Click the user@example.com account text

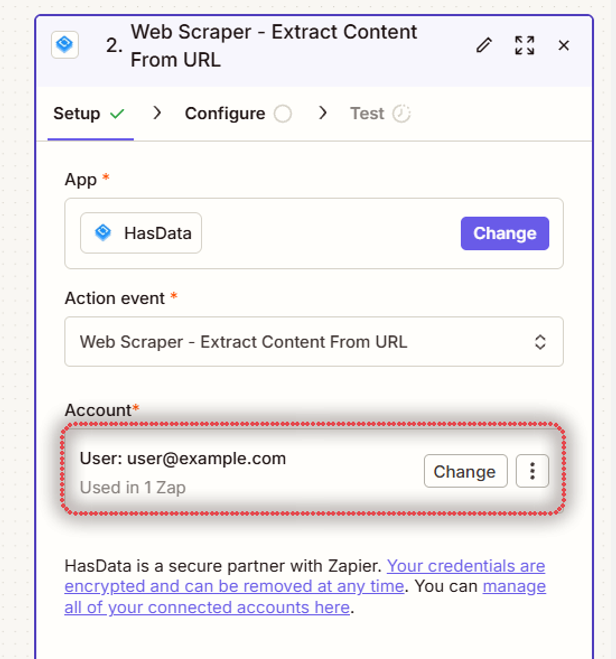click(183, 458)
